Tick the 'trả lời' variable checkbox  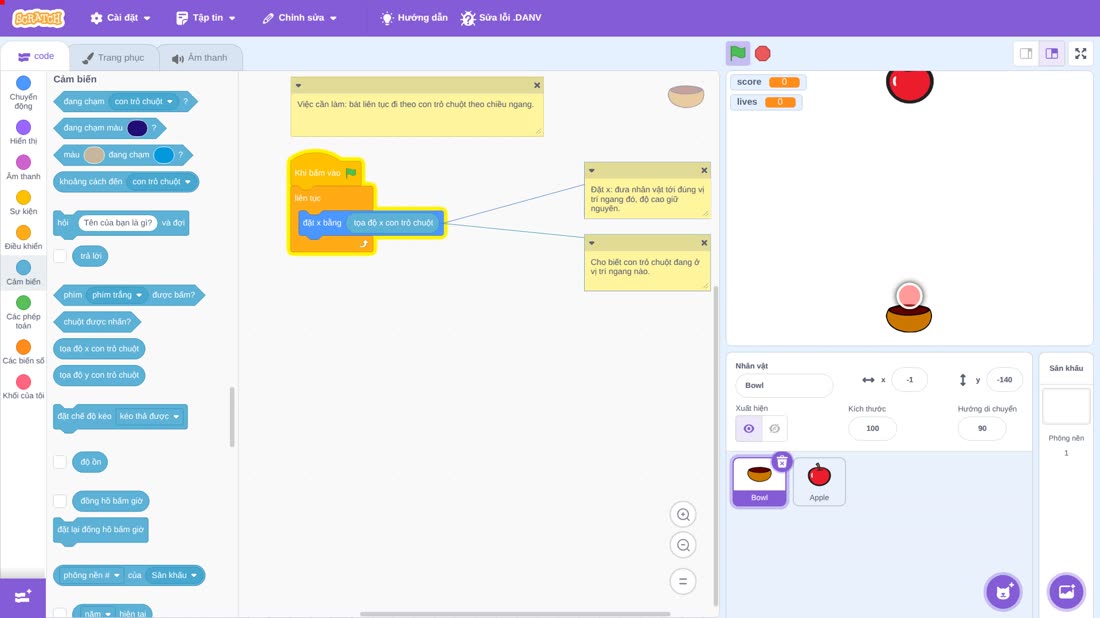60,256
